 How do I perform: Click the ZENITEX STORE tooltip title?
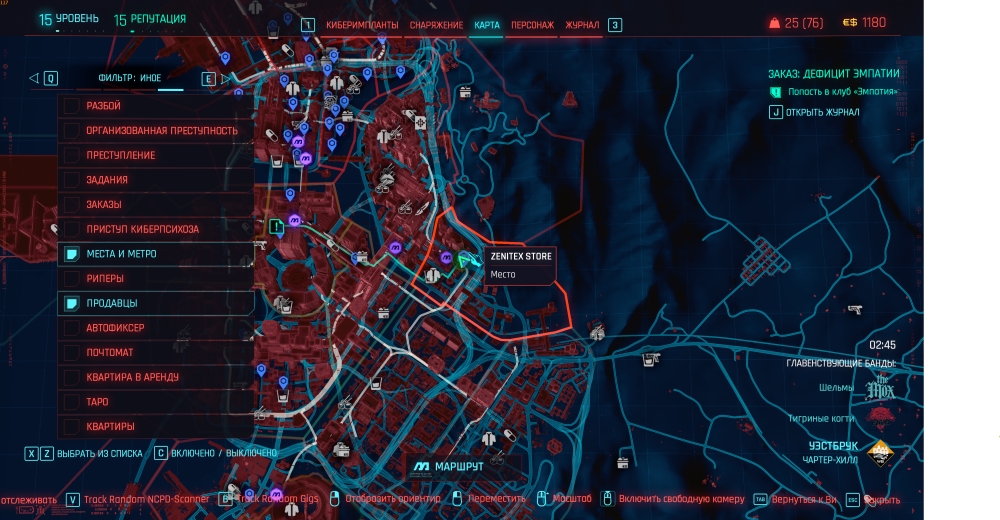(521, 256)
